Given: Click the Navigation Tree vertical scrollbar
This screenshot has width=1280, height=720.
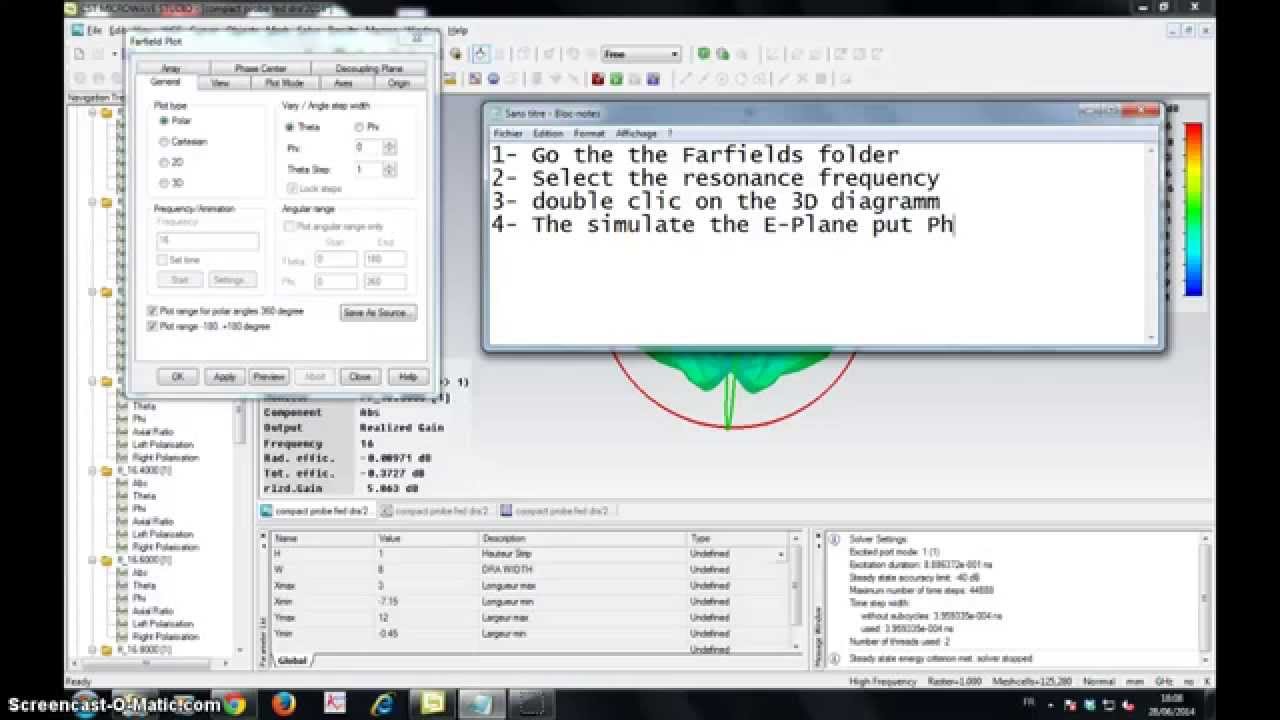Looking at the screenshot, I should point(240,381).
